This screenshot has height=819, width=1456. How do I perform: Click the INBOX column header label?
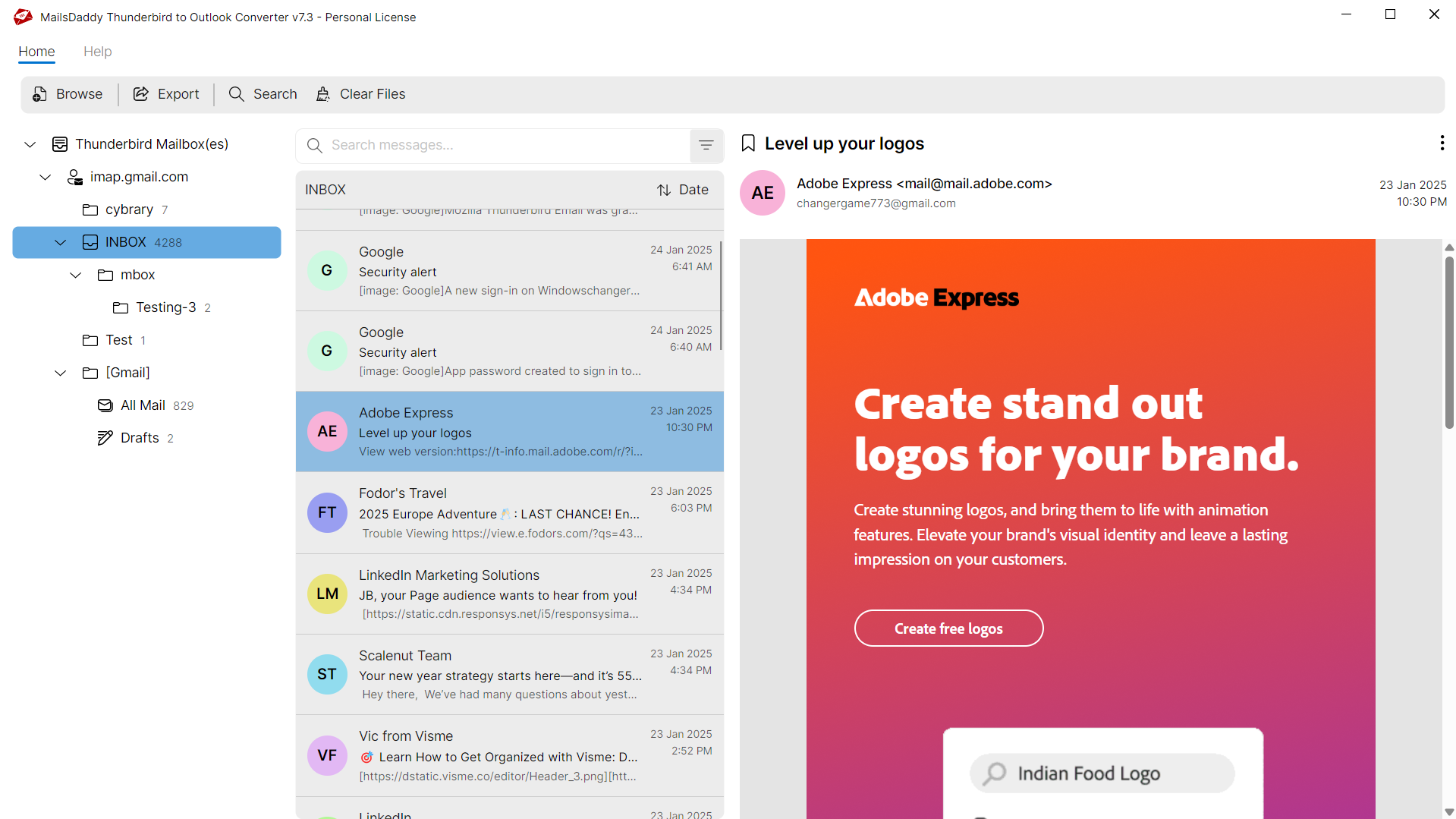pos(325,190)
